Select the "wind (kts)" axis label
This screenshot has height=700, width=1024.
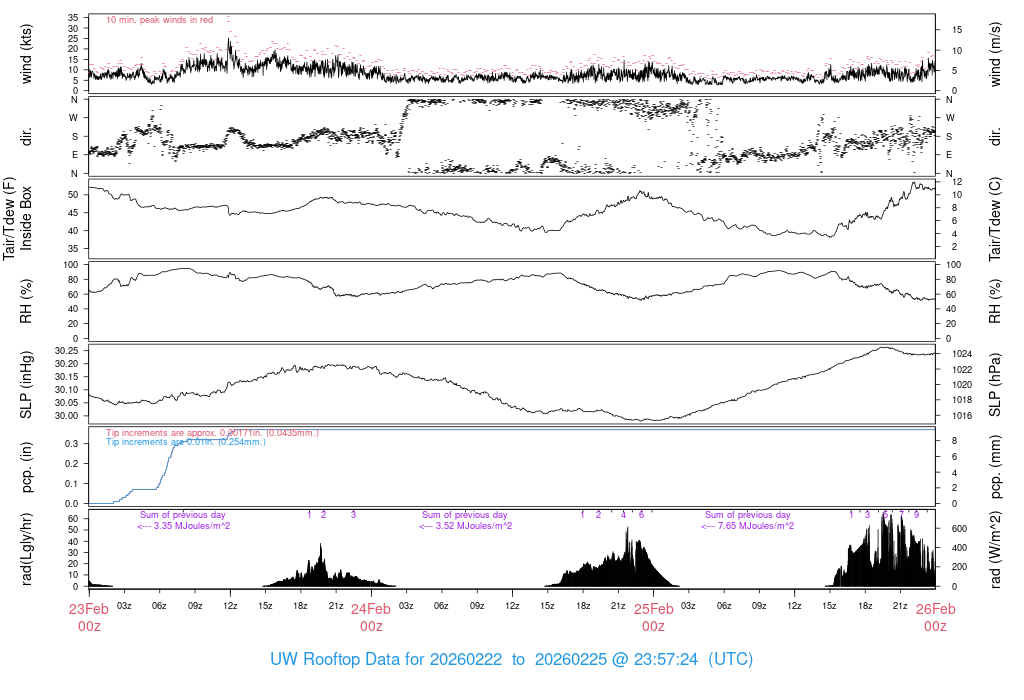click(x=26, y=54)
